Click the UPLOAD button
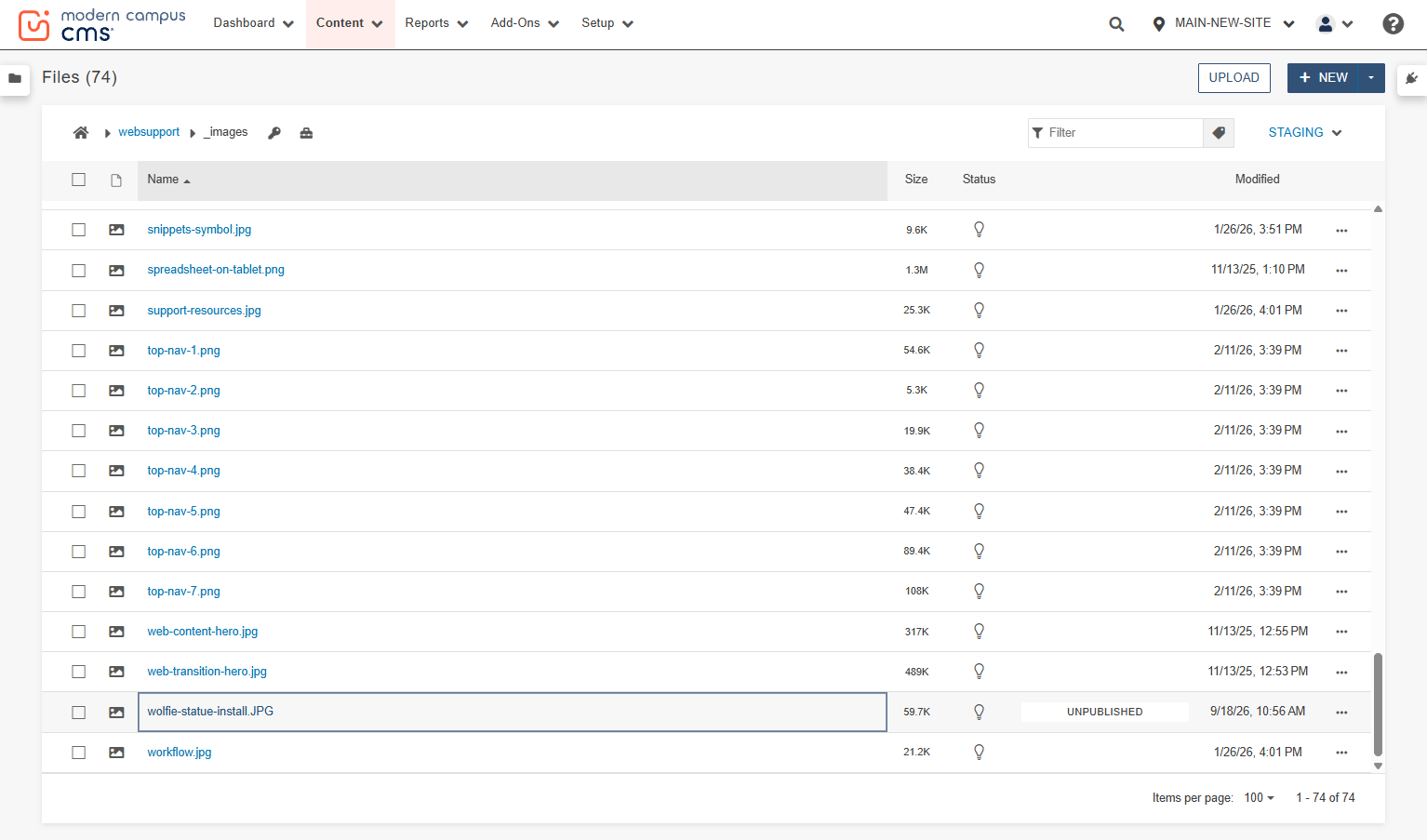This screenshot has width=1427, height=840. [x=1234, y=78]
